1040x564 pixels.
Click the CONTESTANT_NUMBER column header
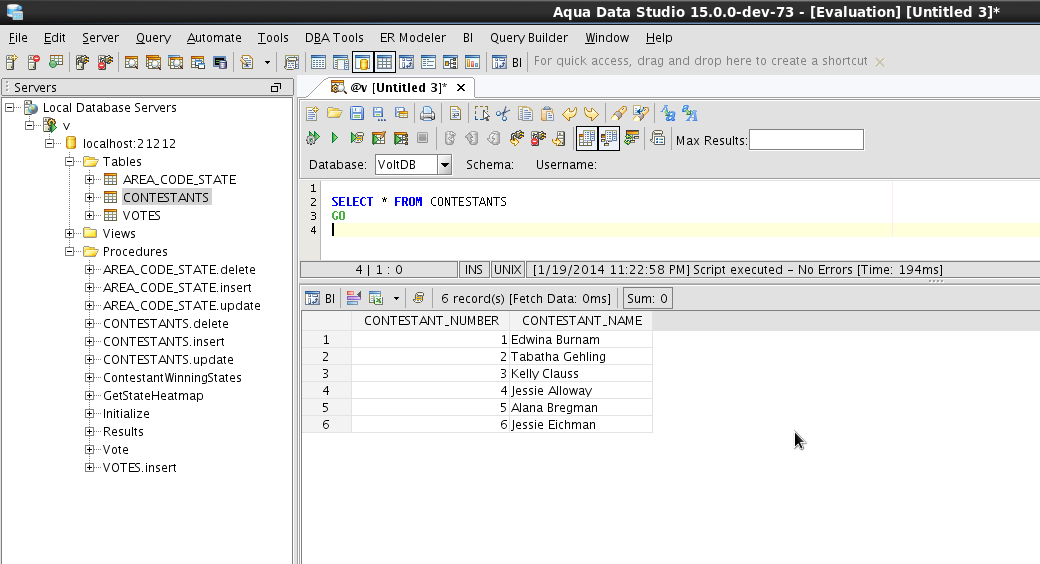[431, 321]
